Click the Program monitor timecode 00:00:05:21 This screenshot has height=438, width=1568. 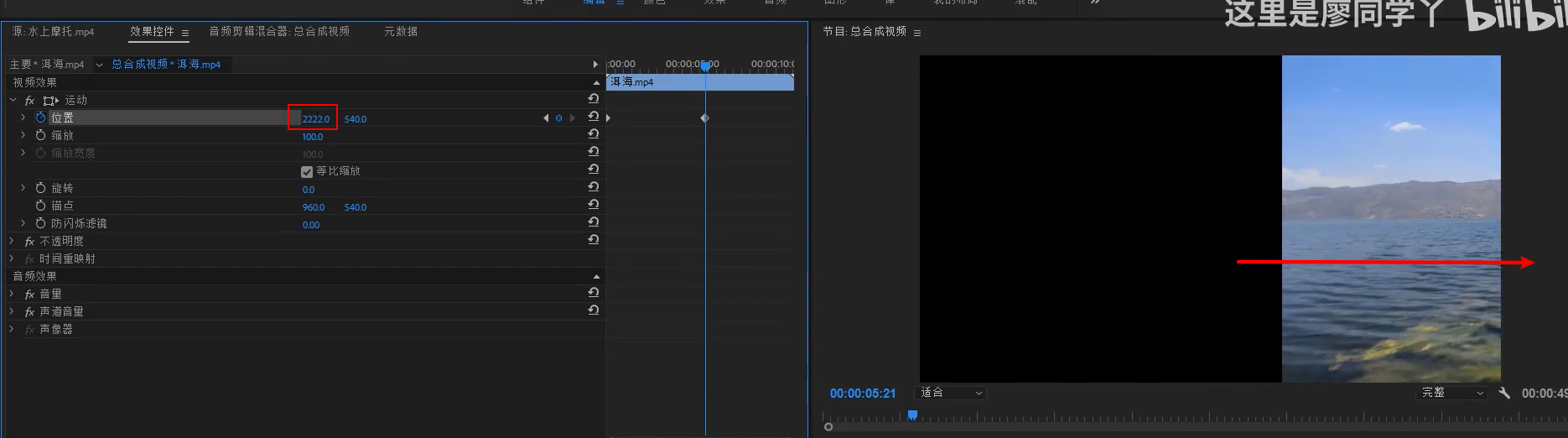pos(863,394)
